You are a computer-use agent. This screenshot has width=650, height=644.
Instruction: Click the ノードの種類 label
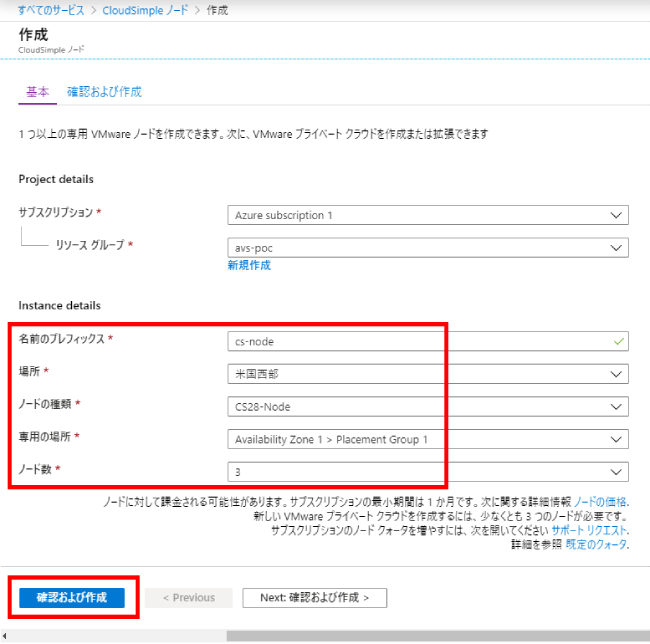[45, 404]
